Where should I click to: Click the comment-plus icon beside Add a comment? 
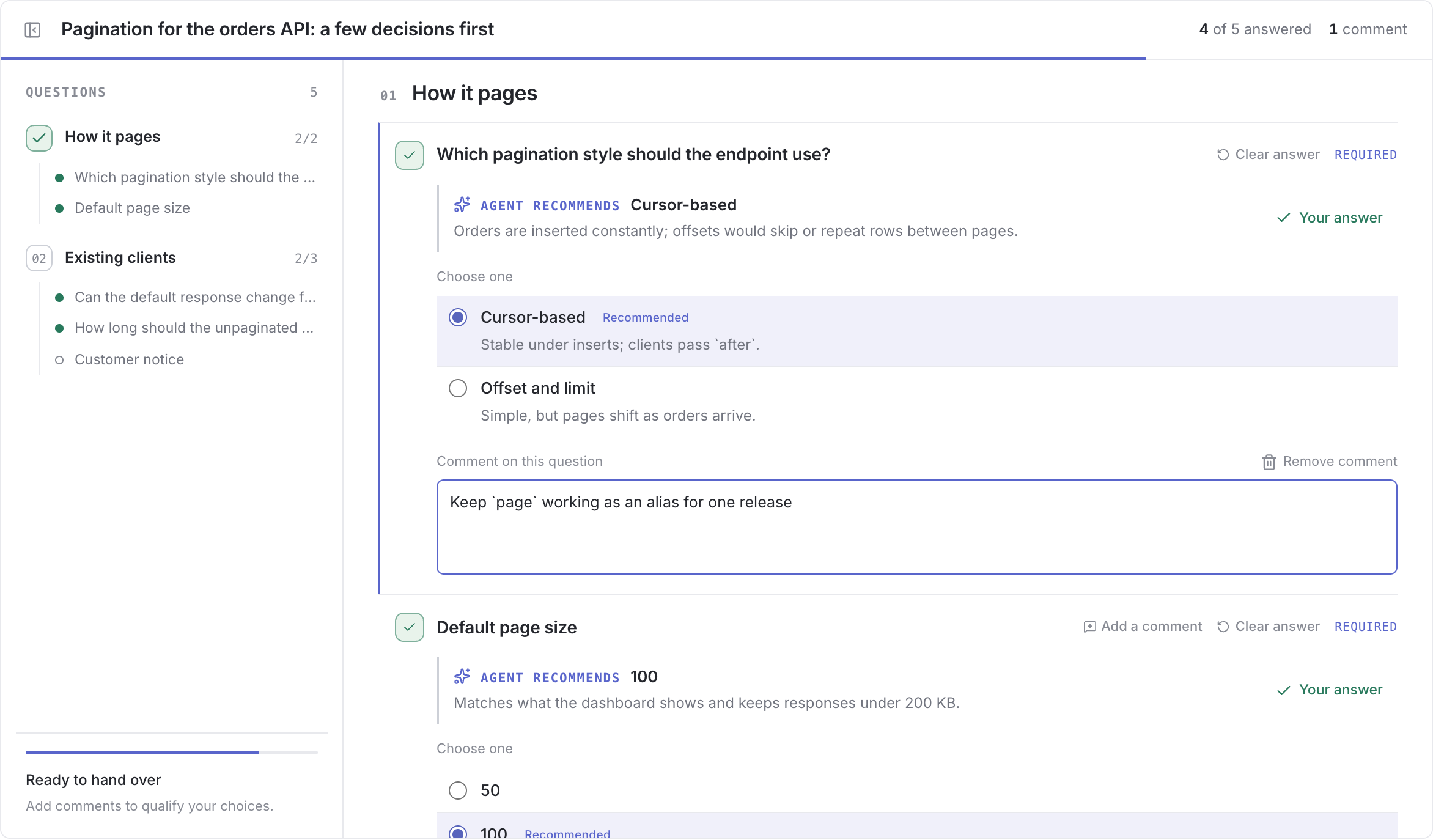pos(1089,627)
